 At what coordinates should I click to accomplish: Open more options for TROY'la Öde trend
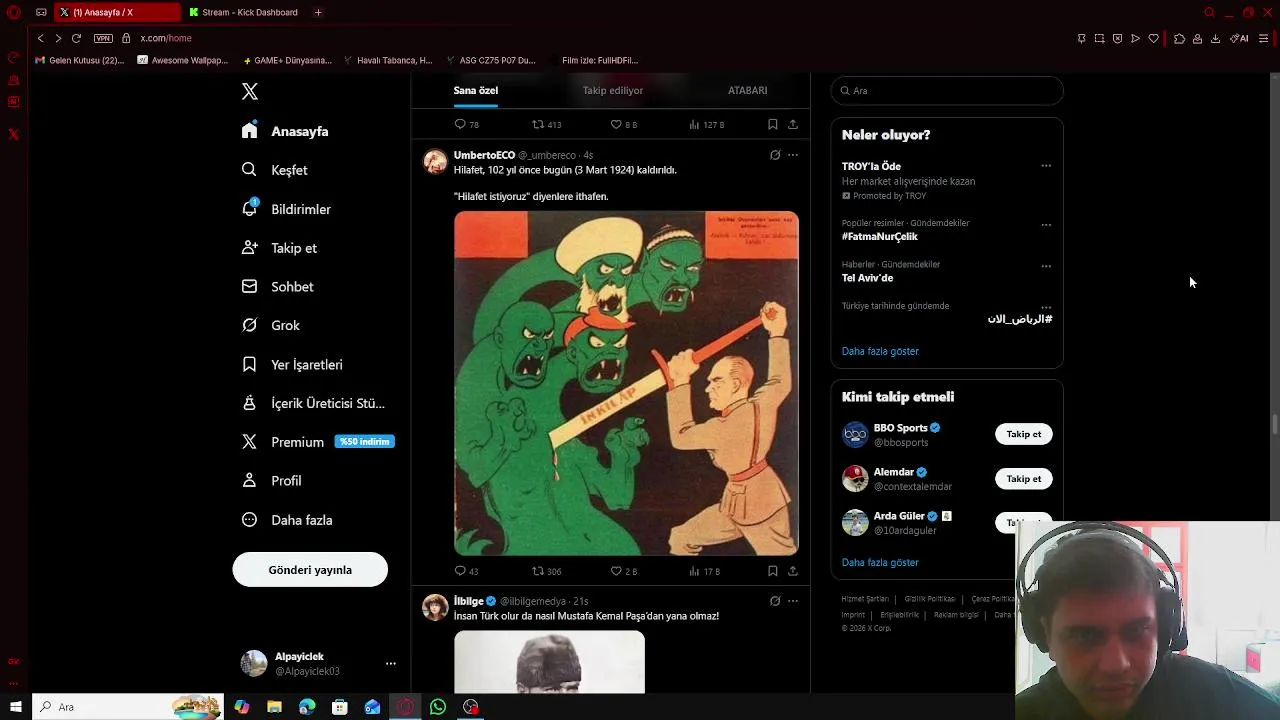pos(1046,166)
